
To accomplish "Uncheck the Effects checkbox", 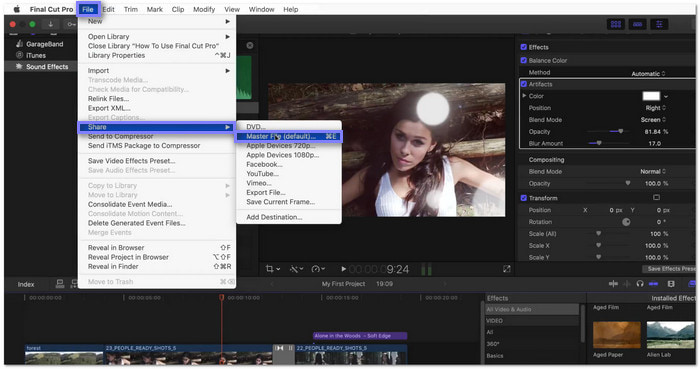I will point(524,47).
